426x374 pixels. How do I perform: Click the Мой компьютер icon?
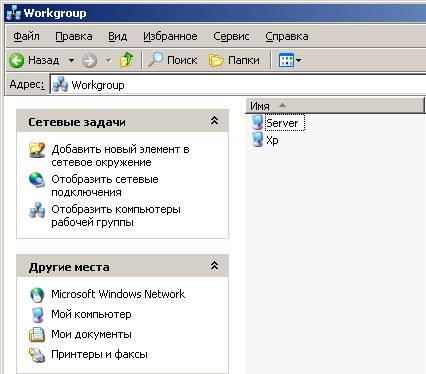coord(37,315)
